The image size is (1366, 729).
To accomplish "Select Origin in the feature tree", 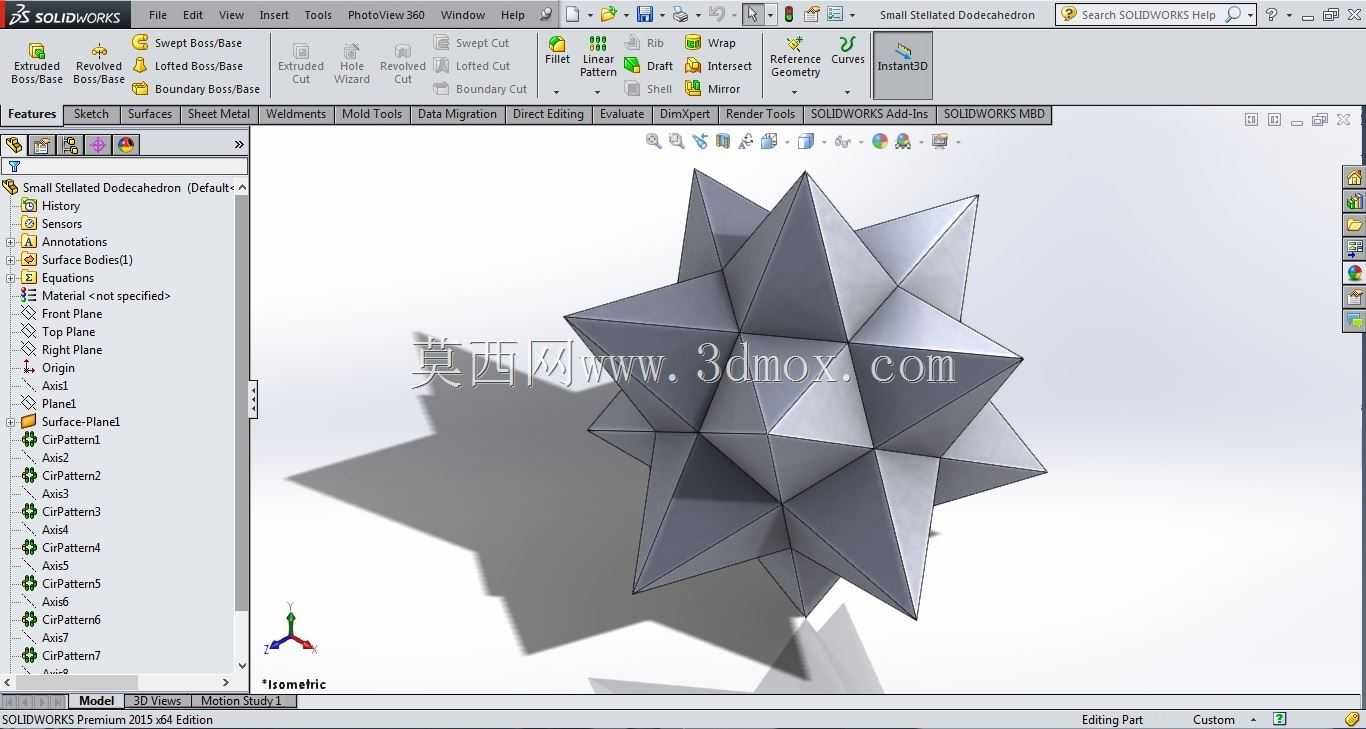I will 58,368.
